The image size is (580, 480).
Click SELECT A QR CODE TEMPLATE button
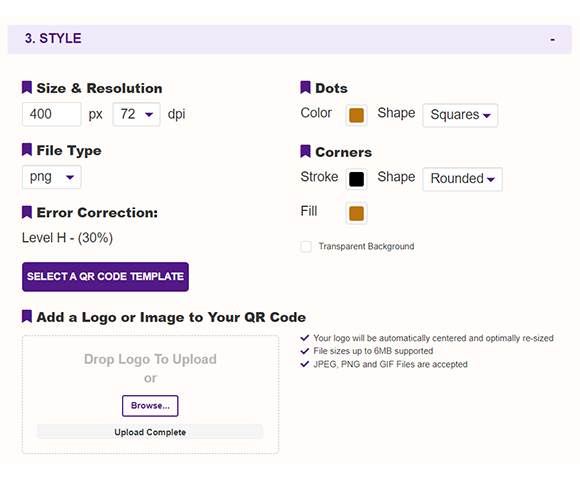[105, 277]
